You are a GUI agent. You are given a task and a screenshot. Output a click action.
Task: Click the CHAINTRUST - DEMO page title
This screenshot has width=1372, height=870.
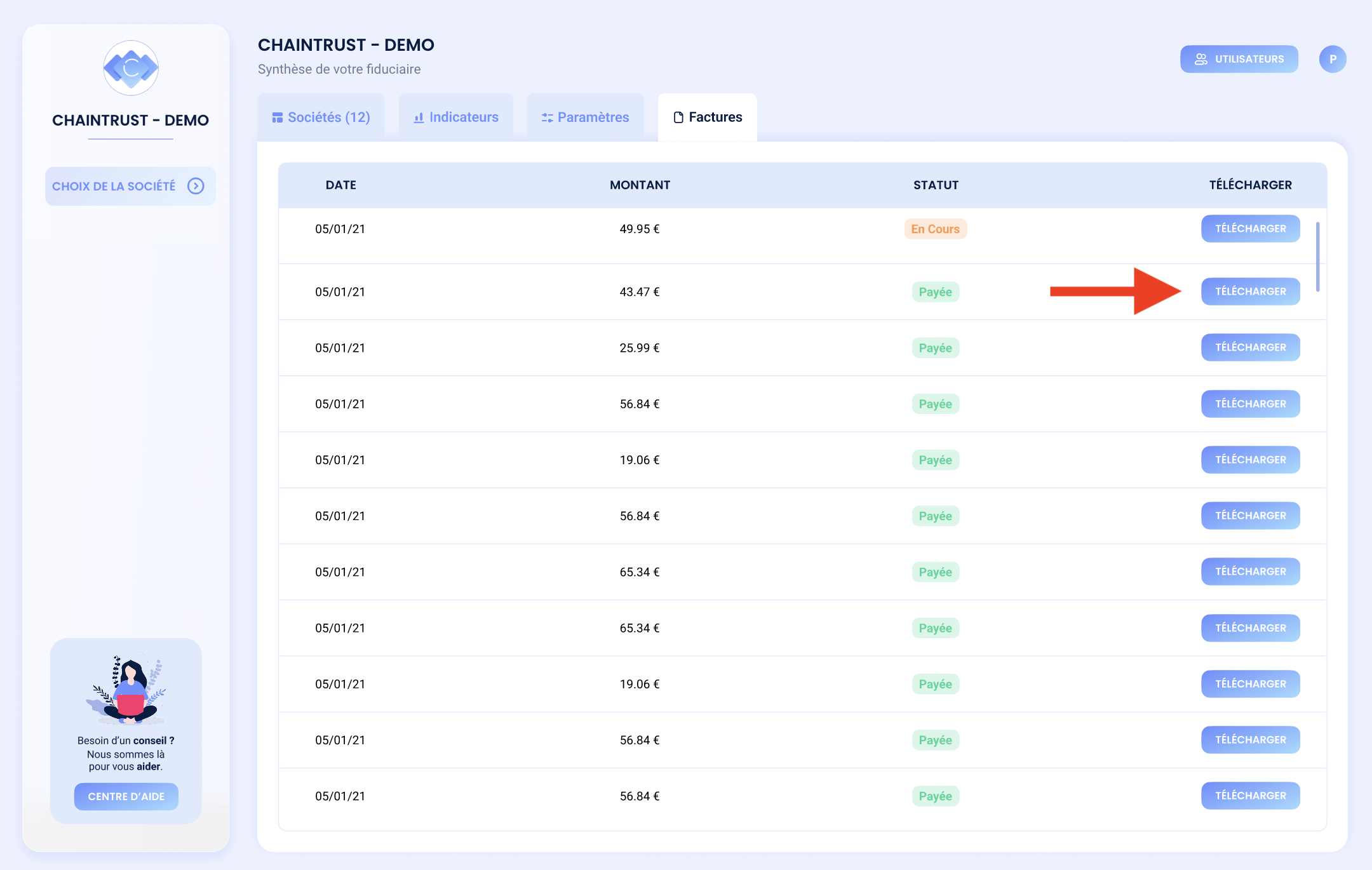click(346, 45)
